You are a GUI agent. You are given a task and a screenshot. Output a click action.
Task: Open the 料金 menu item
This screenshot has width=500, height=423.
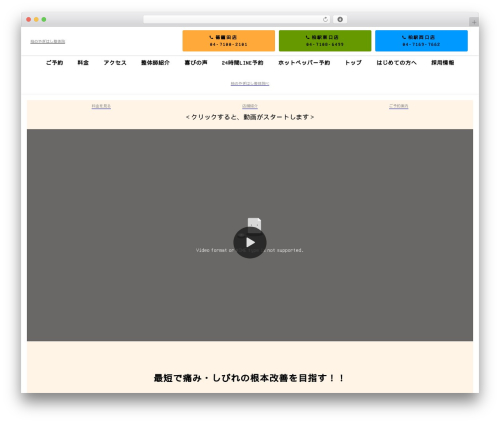pyautogui.click(x=83, y=63)
